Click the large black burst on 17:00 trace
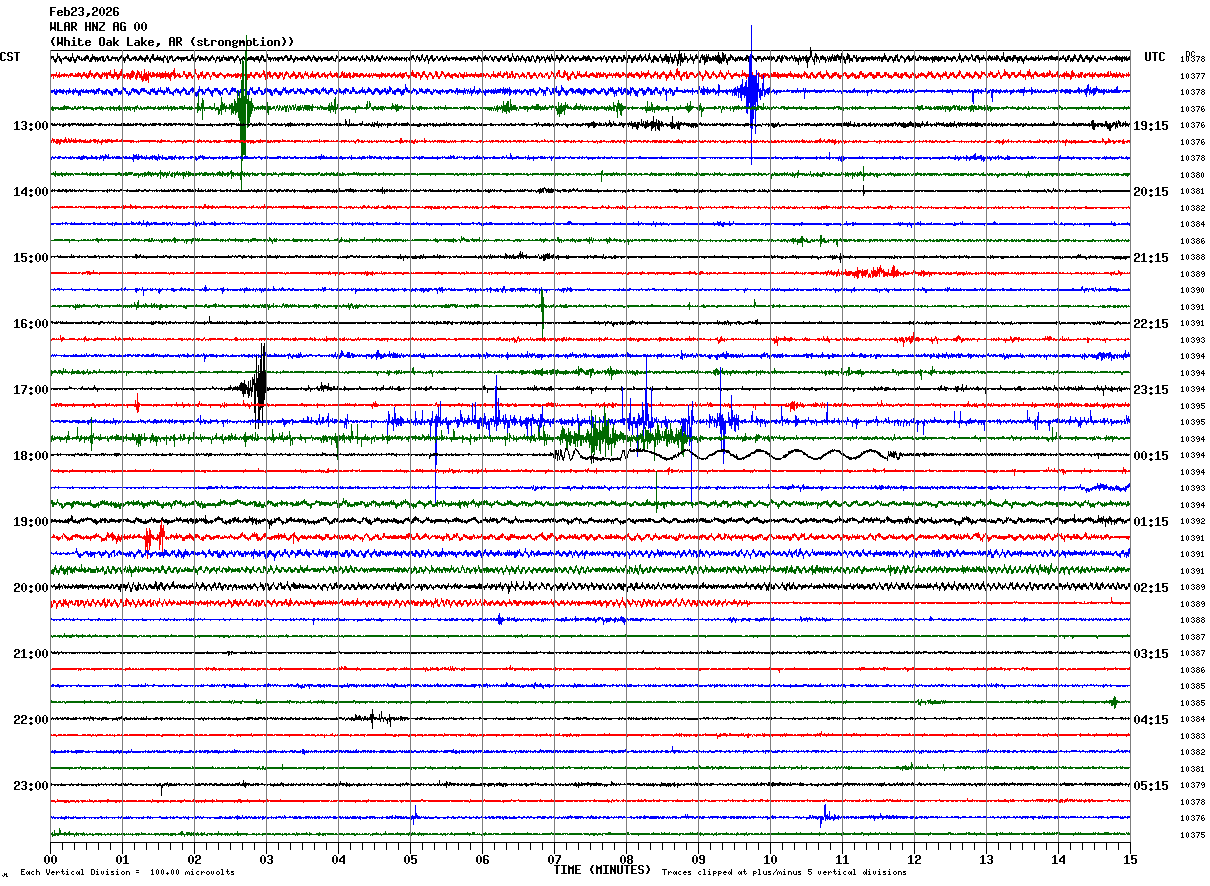 pyautogui.click(x=258, y=388)
